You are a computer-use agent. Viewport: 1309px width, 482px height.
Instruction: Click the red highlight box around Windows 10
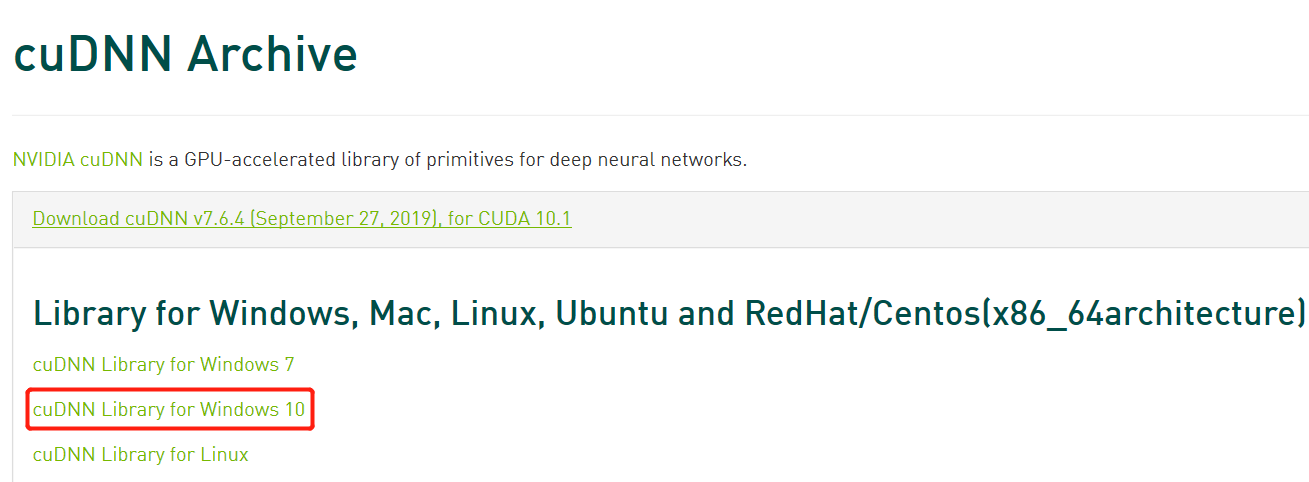170,409
